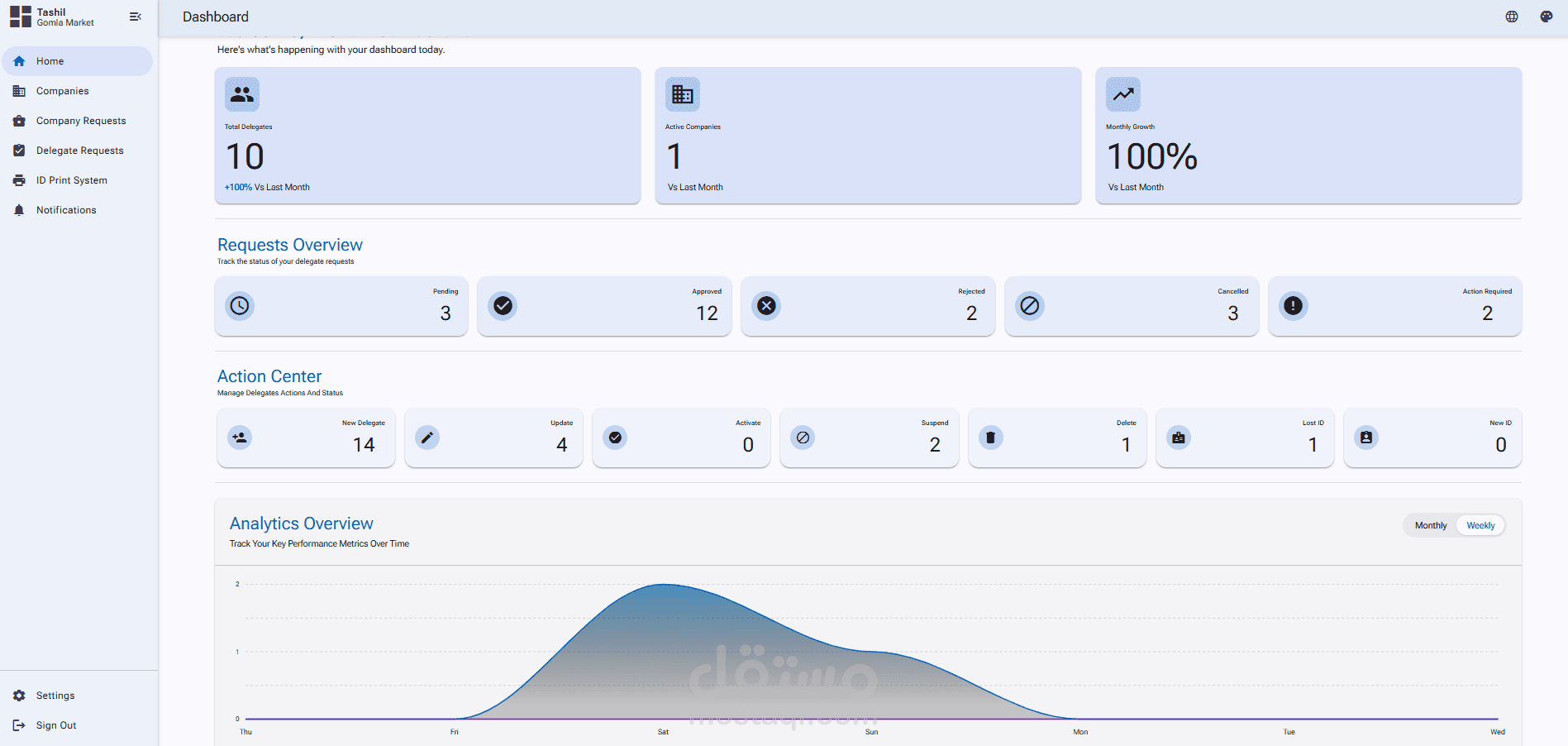The height and width of the screenshot is (746, 1568).
Task: Click the Pending clock icon
Action: coord(240,306)
